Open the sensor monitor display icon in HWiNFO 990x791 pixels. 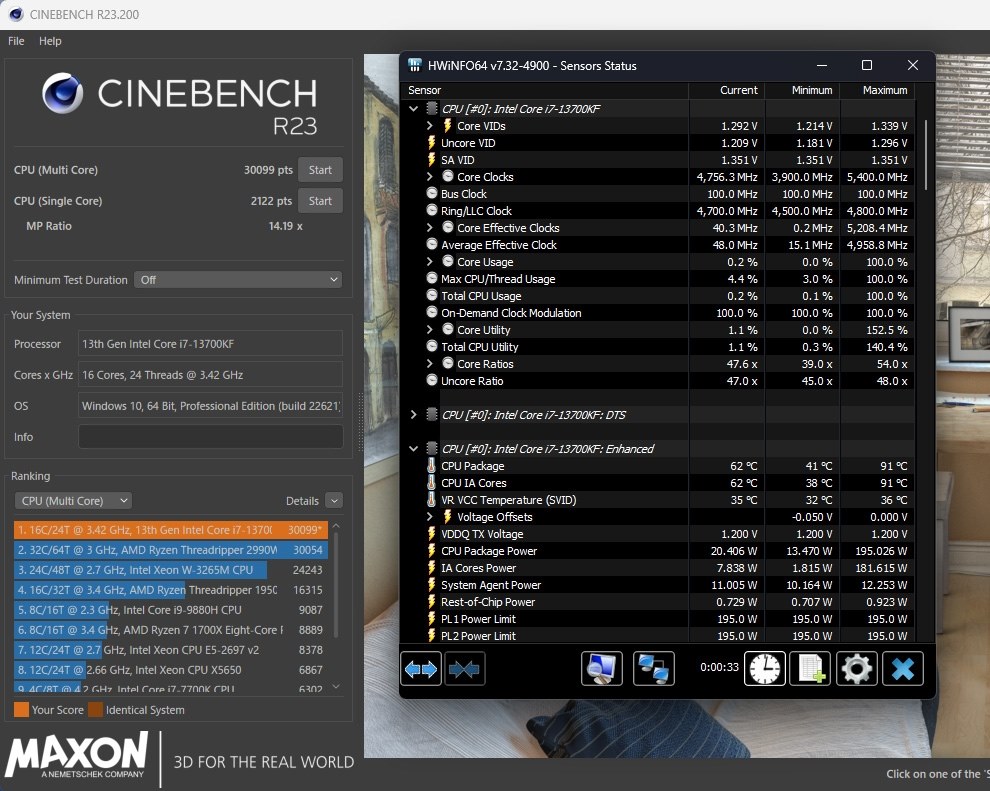coord(602,669)
